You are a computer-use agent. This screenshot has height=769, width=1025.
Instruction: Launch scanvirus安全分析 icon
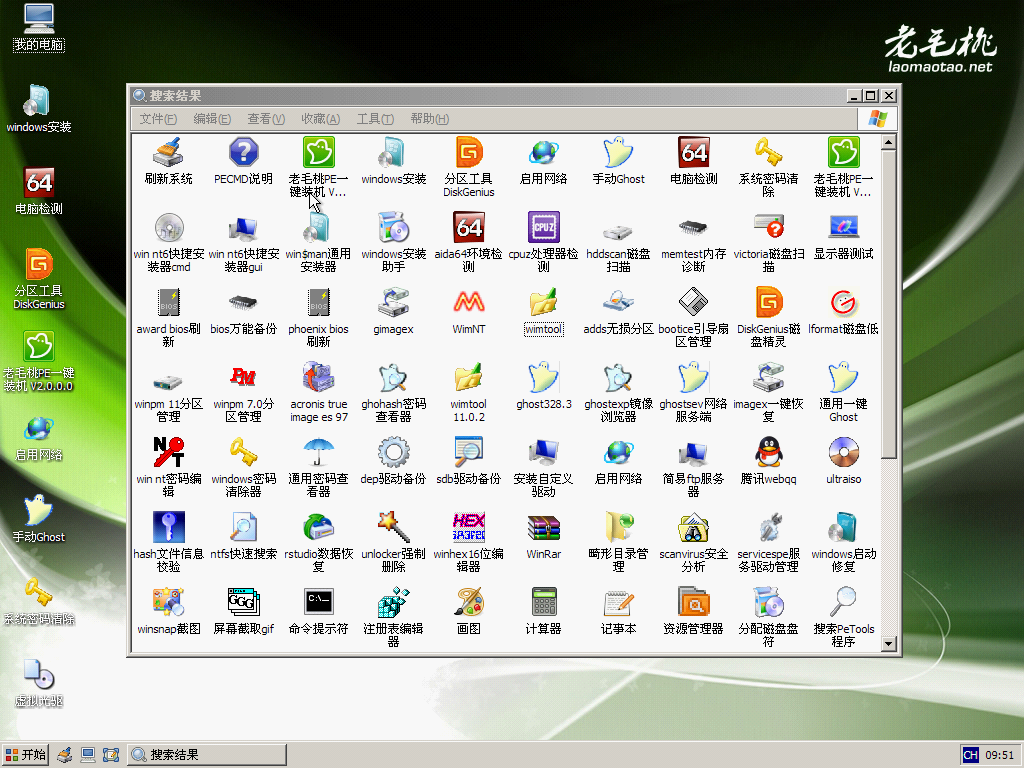(694, 527)
